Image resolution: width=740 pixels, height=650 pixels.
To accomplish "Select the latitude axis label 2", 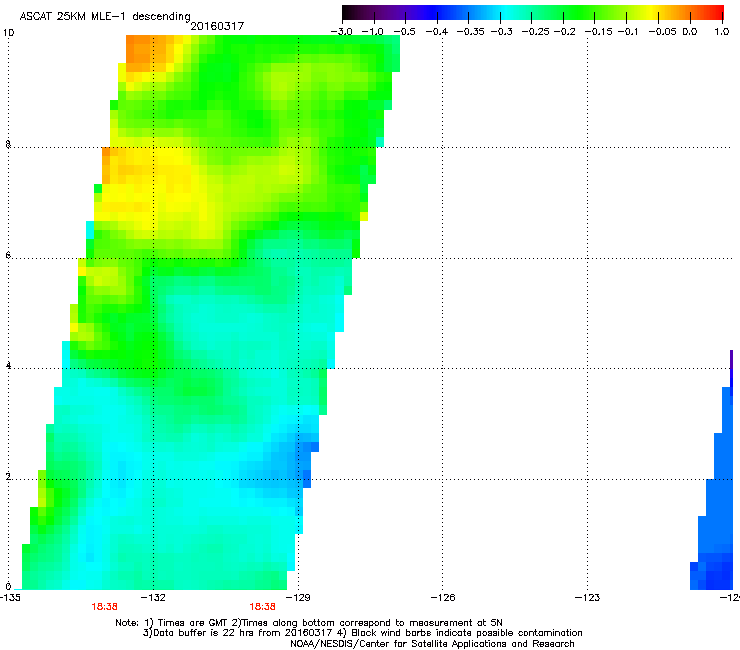I will pos(8,477).
